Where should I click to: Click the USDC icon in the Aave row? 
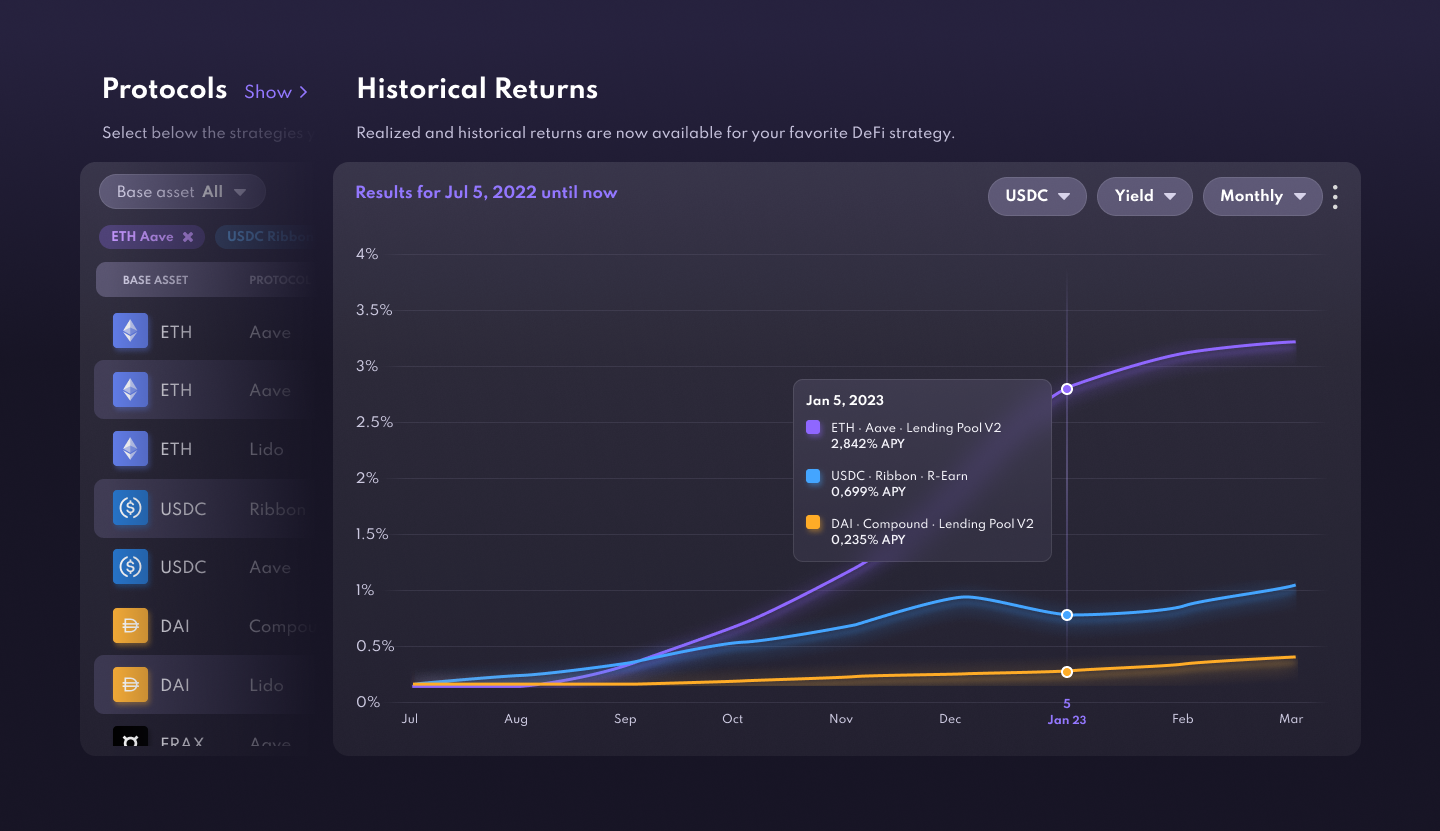coord(130,567)
